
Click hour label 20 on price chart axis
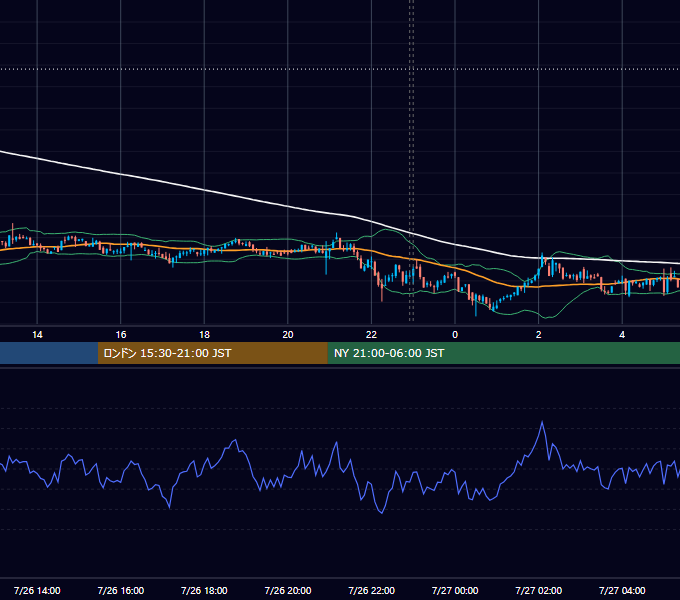[x=288, y=335]
